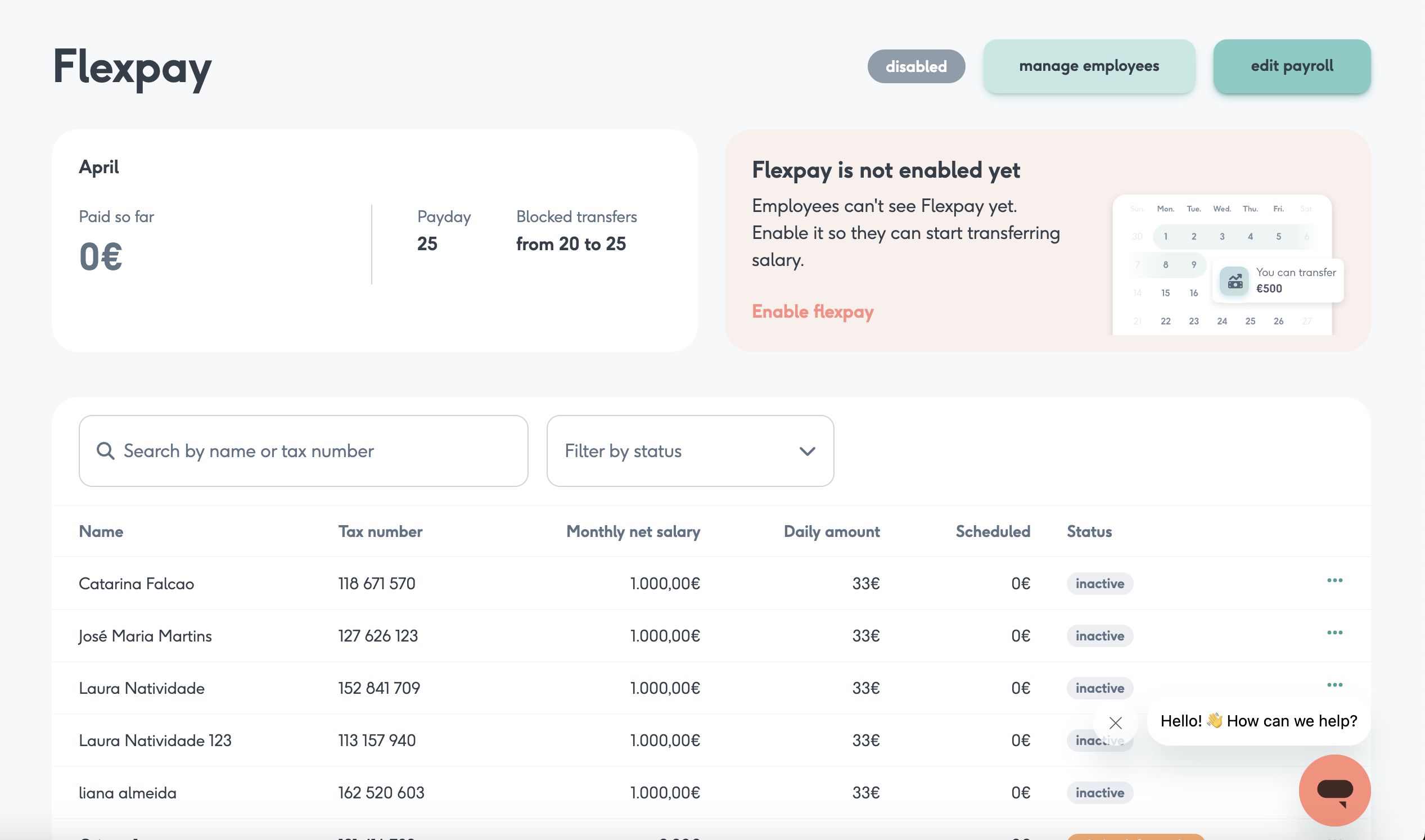
Task: Select the Catarina Falcao name cell
Action: pyautogui.click(x=137, y=584)
